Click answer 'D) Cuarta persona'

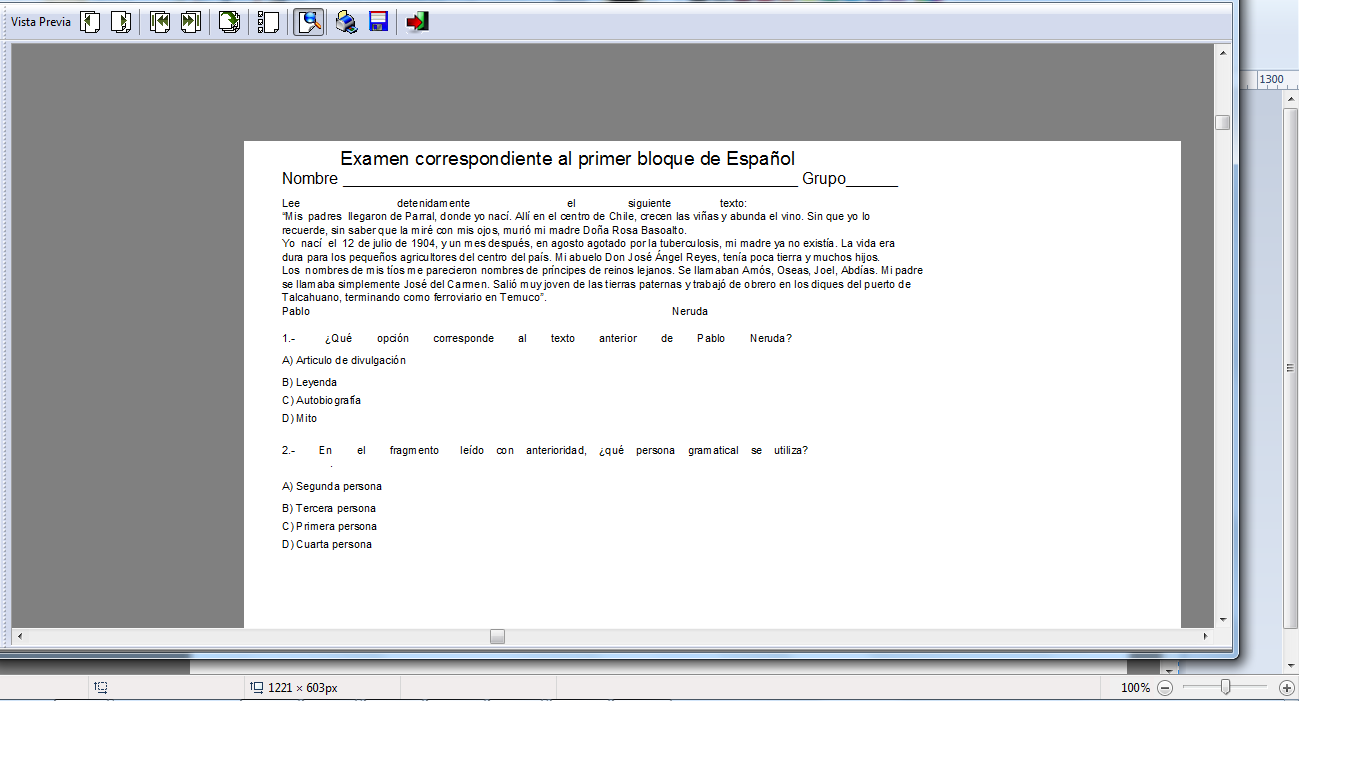click(x=327, y=544)
